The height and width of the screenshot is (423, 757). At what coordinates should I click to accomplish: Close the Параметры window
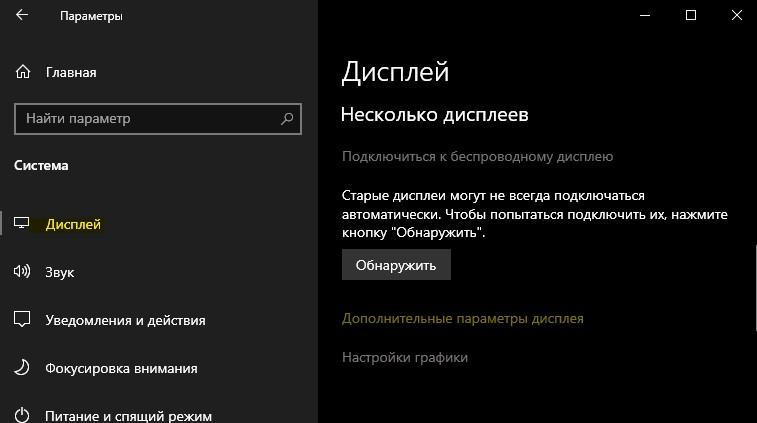737,15
